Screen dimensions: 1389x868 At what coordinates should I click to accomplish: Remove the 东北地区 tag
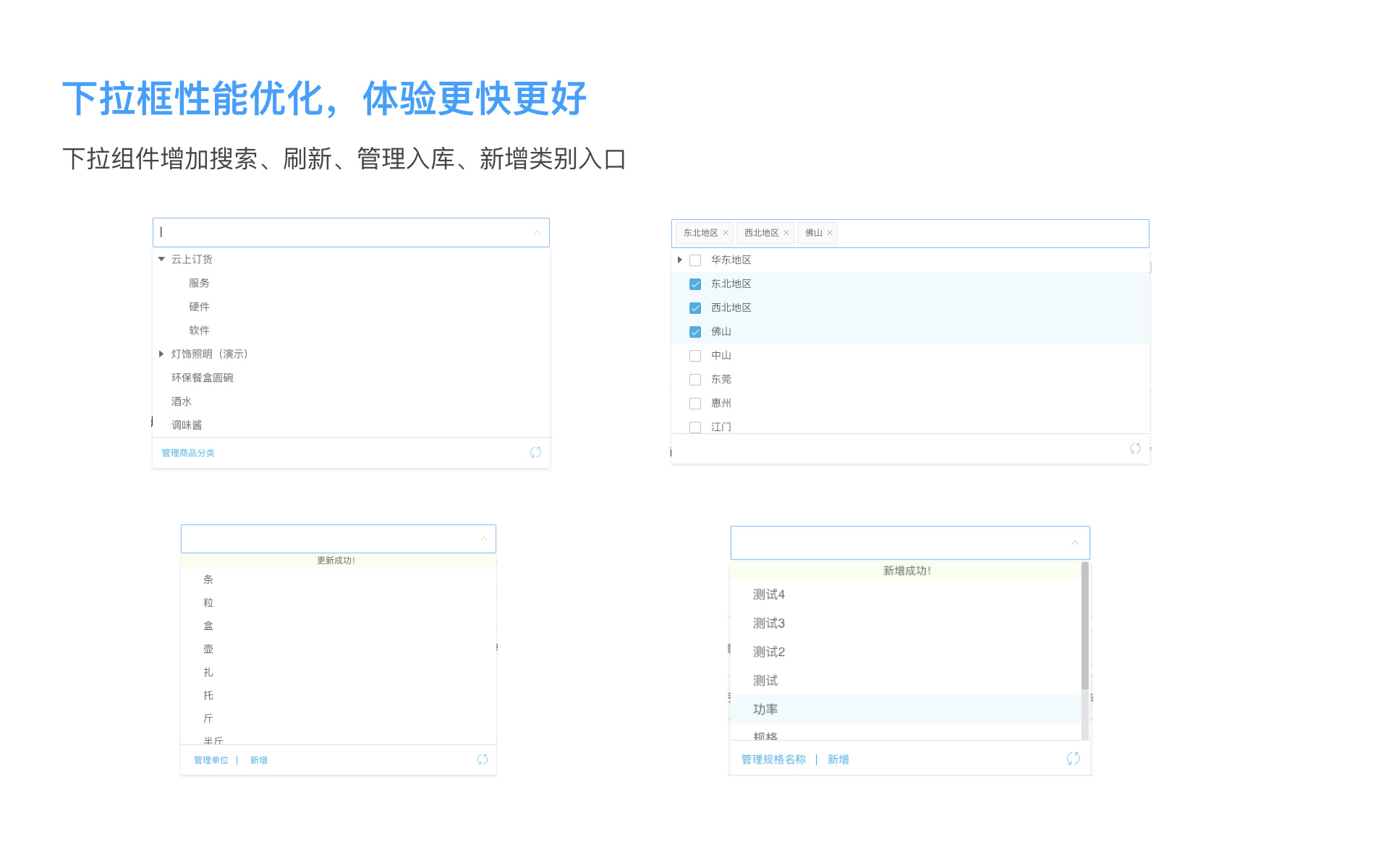tap(726, 233)
